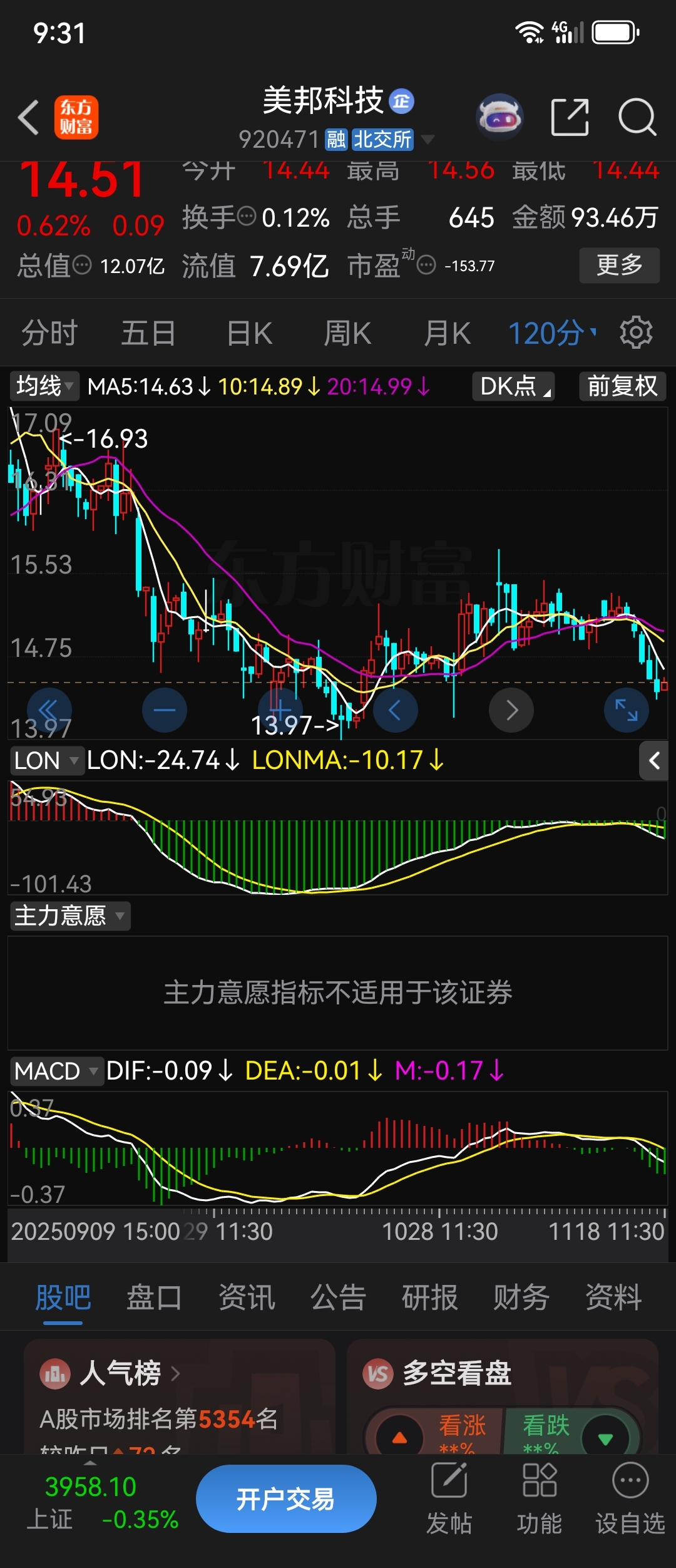This screenshot has height=1568, width=676.
Task: Switch to 周K chart tab
Action: click(x=347, y=333)
